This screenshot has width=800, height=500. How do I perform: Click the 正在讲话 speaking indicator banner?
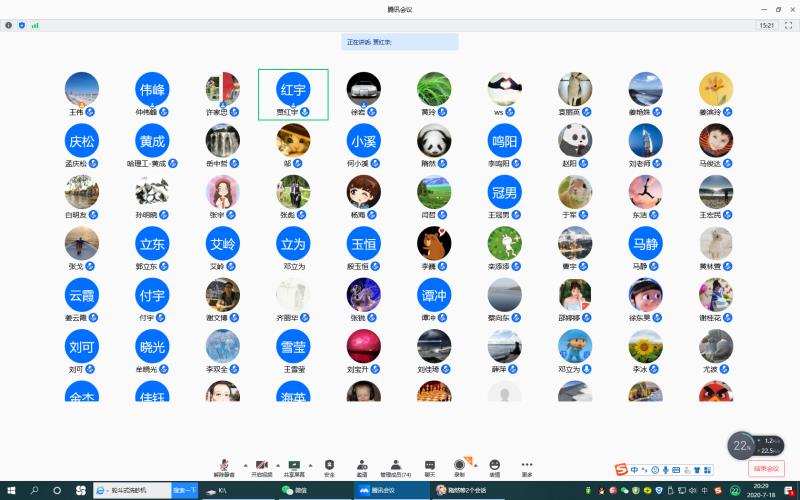399,42
